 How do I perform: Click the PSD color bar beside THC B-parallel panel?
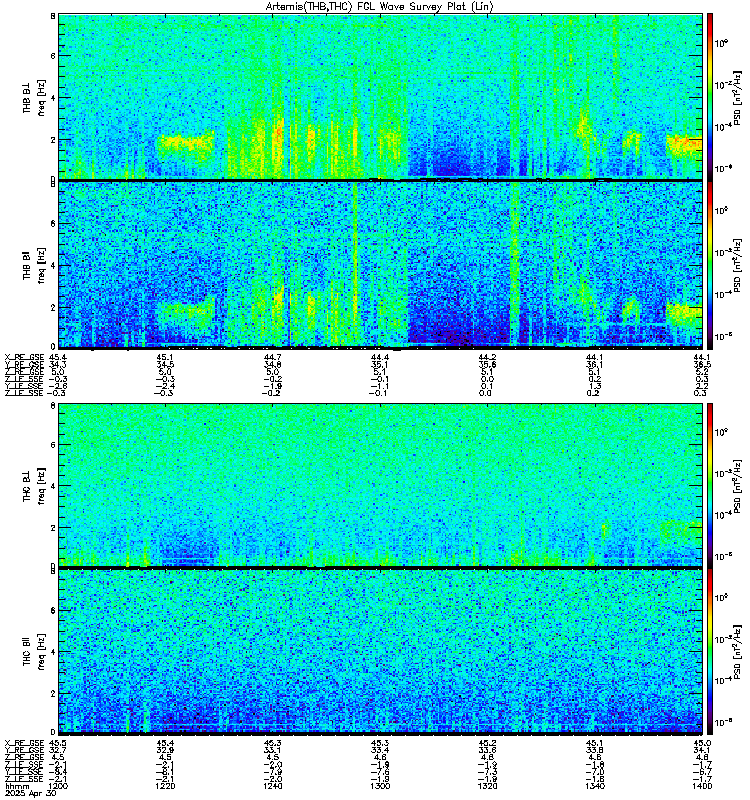pyautogui.click(x=710, y=651)
